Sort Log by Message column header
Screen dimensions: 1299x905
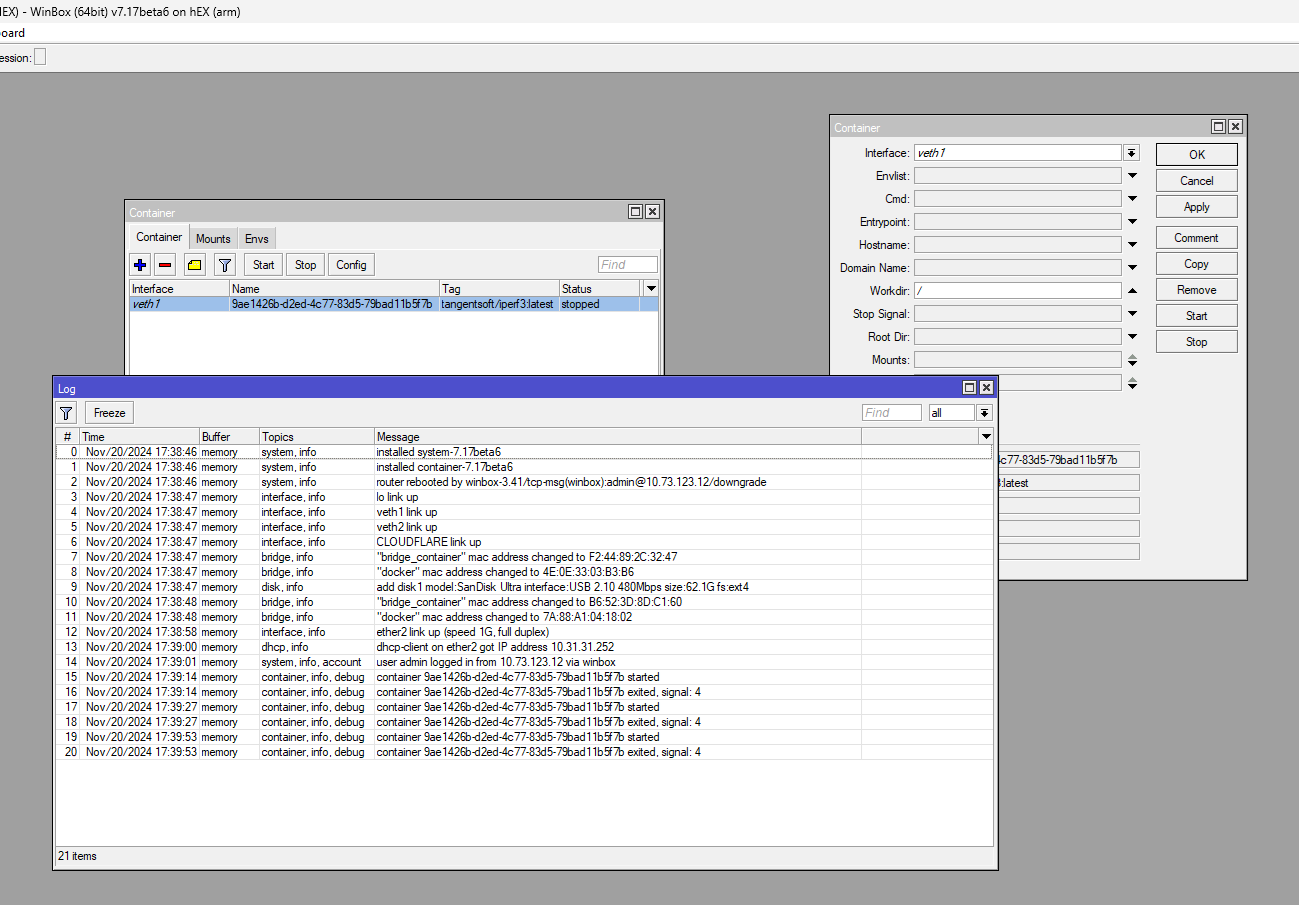tap(618, 437)
